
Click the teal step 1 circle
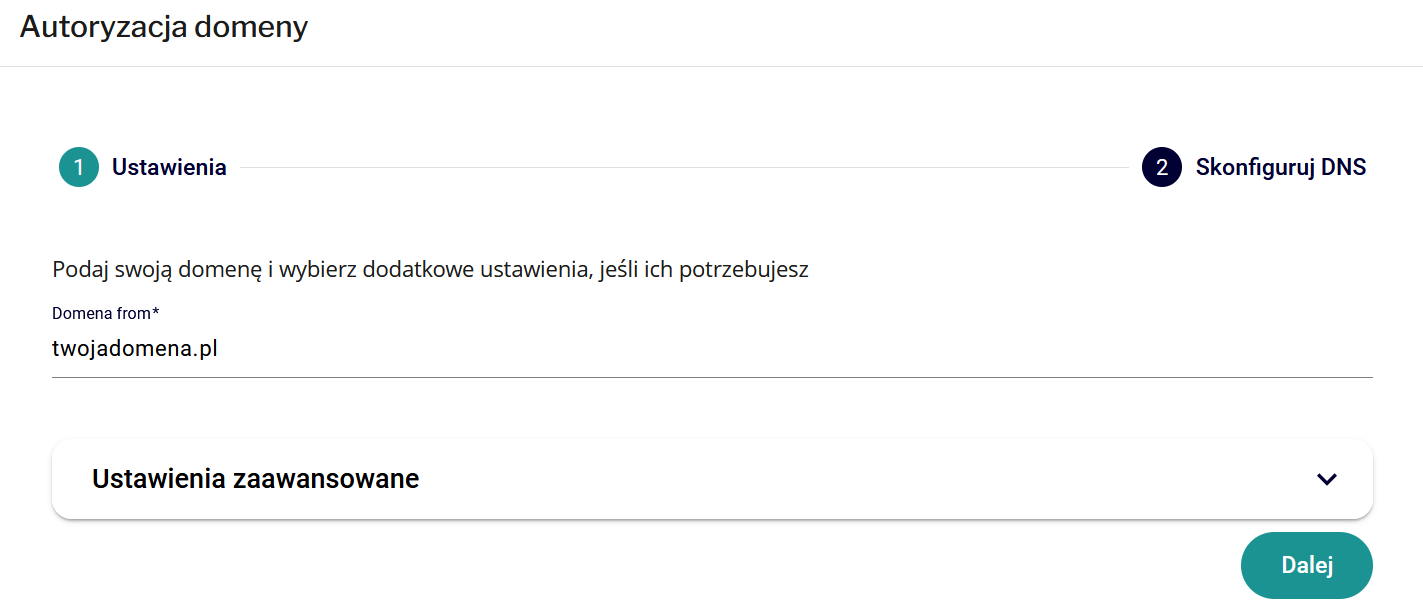pos(79,167)
